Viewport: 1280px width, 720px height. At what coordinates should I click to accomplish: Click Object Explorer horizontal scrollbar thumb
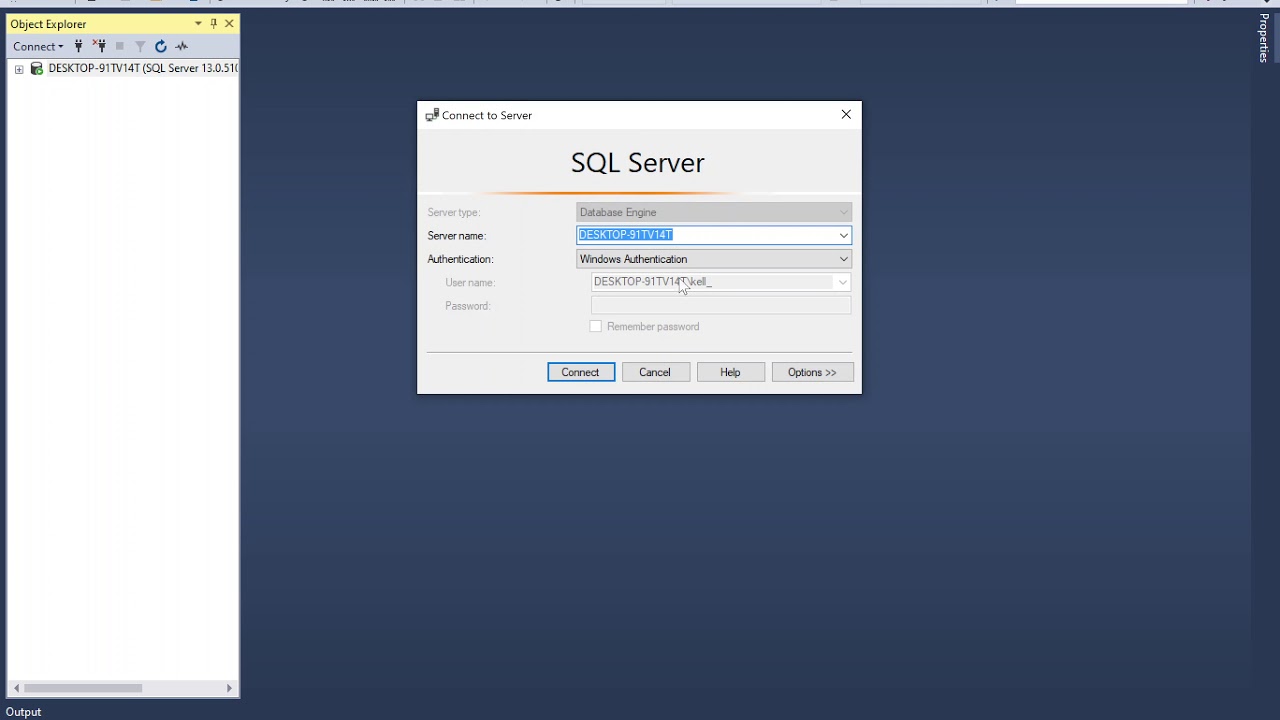(x=83, y=688)
